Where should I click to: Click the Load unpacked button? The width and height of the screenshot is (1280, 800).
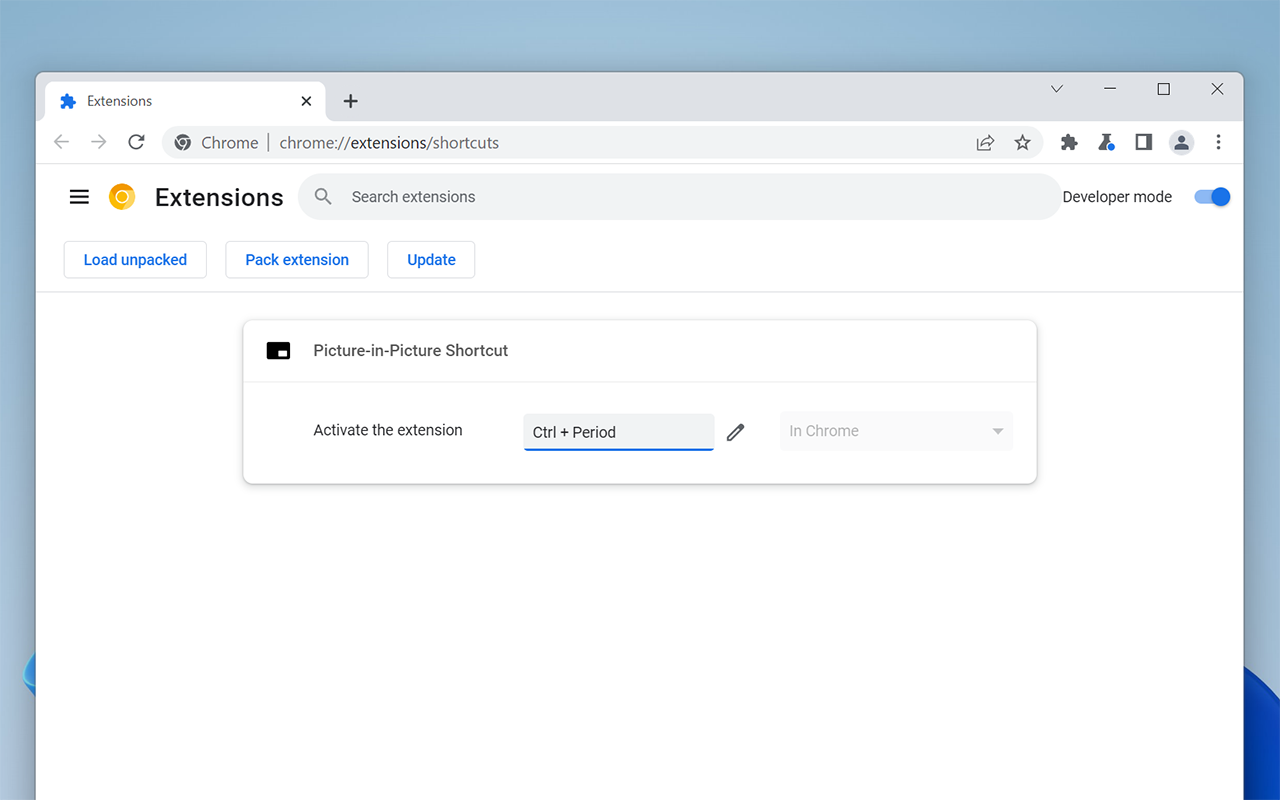pyautogui.click(x=134, y=259)
